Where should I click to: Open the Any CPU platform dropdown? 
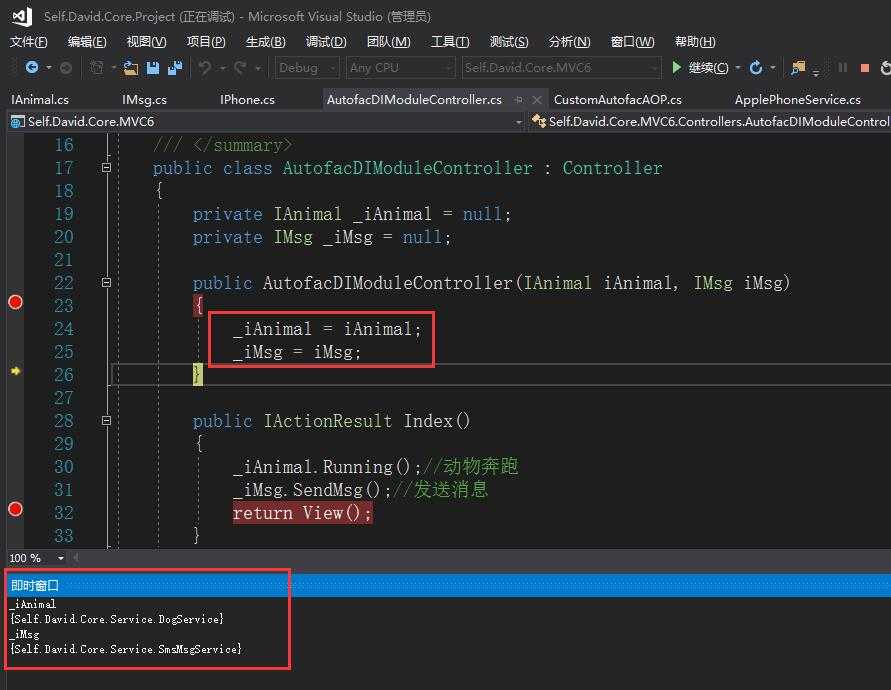[401, 68]
